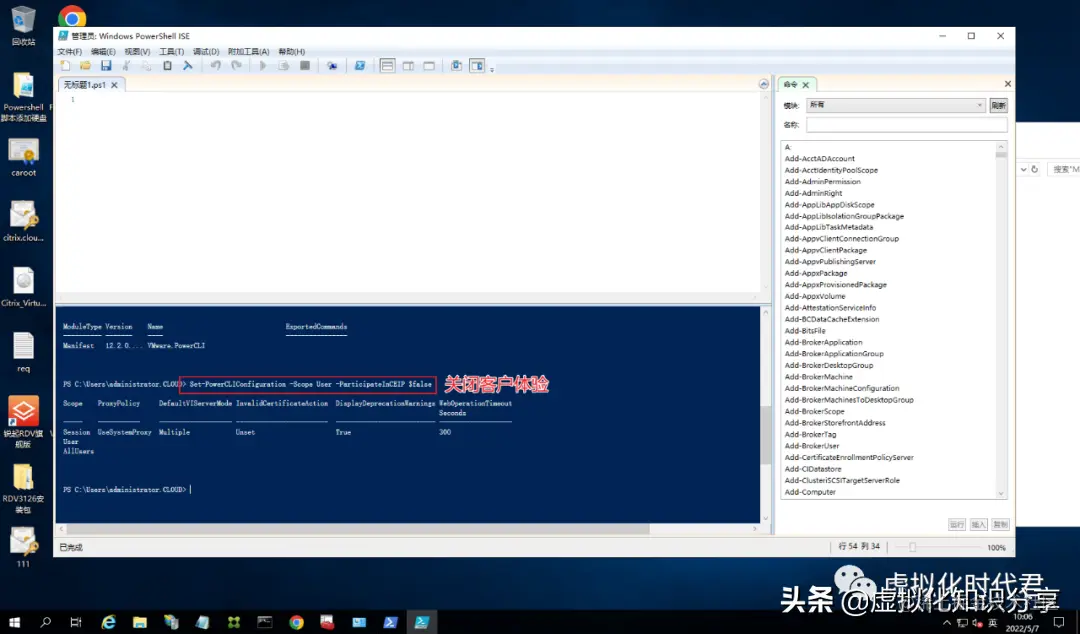Save the script using the Save toolbar icon
The image size is (1080, 634).
pos(108,65)
